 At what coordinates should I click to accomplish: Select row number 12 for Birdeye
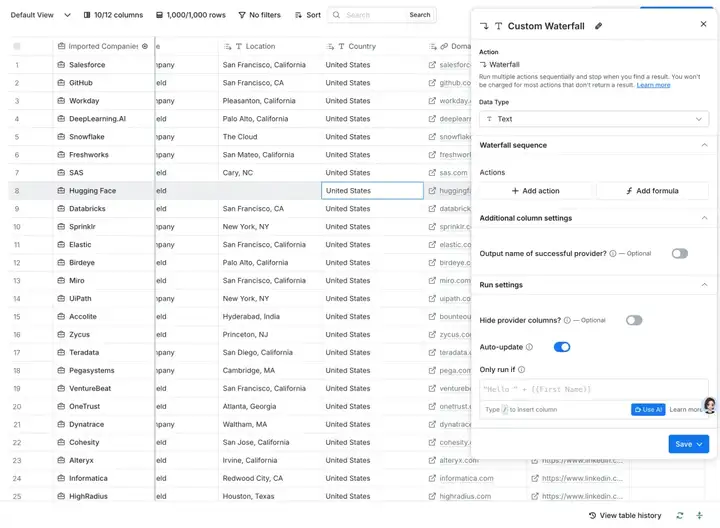(17, 263)
